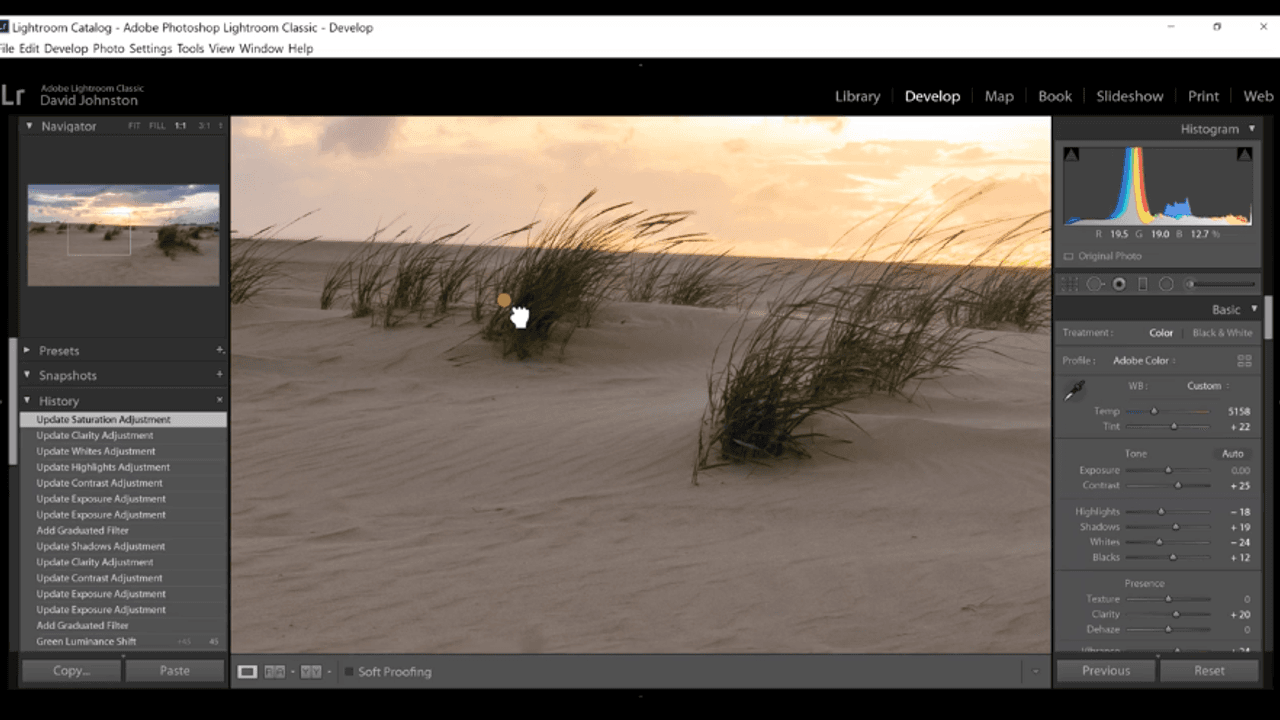Image resolution: width=1280 pixels, height=720 pixels.
Task: Click the Highlights slider
Action: tap(1167, 511)
